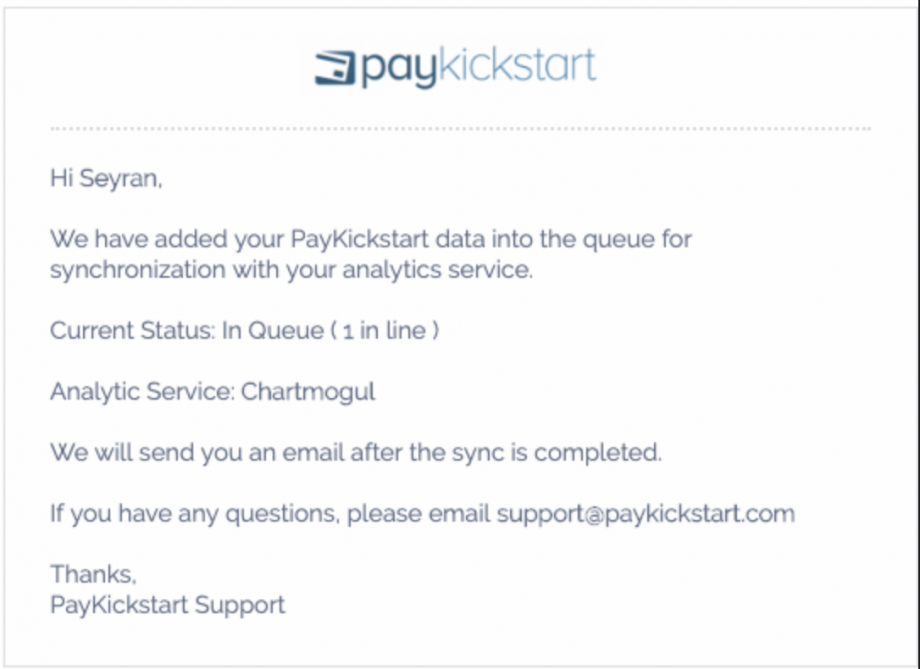Click the "PayKickstart Support" signature
Viewport: 920px width, 669px height.
167,604
